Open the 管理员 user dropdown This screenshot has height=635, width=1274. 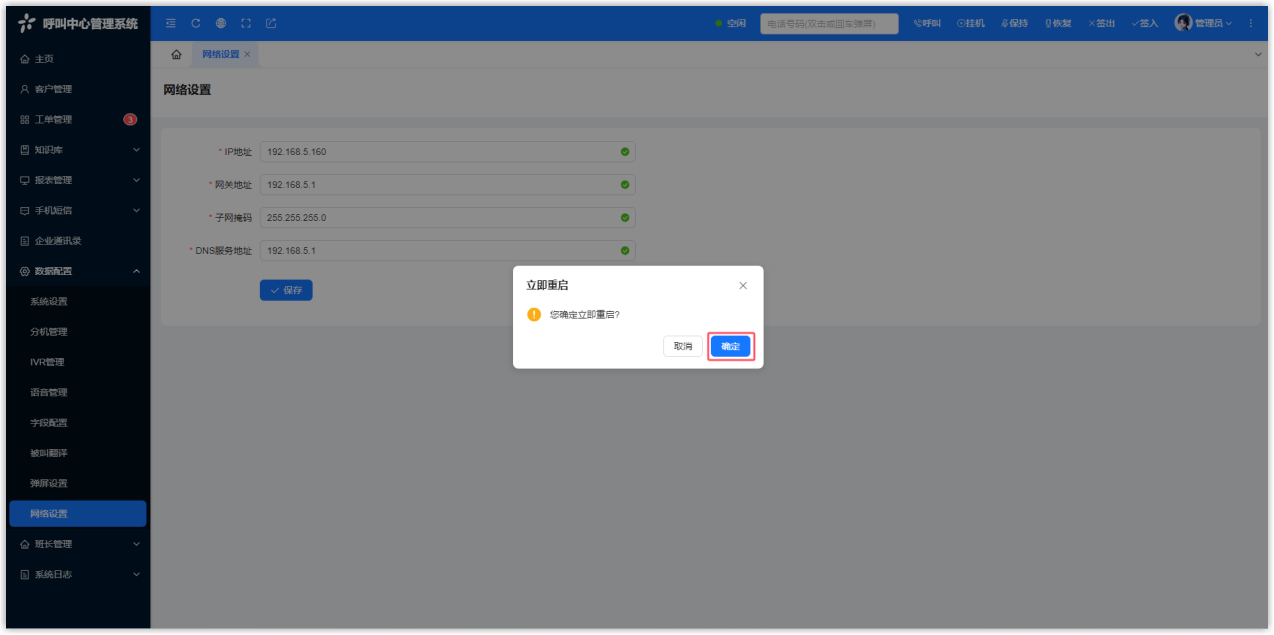pyautogui.click(x=1203, y=23)
